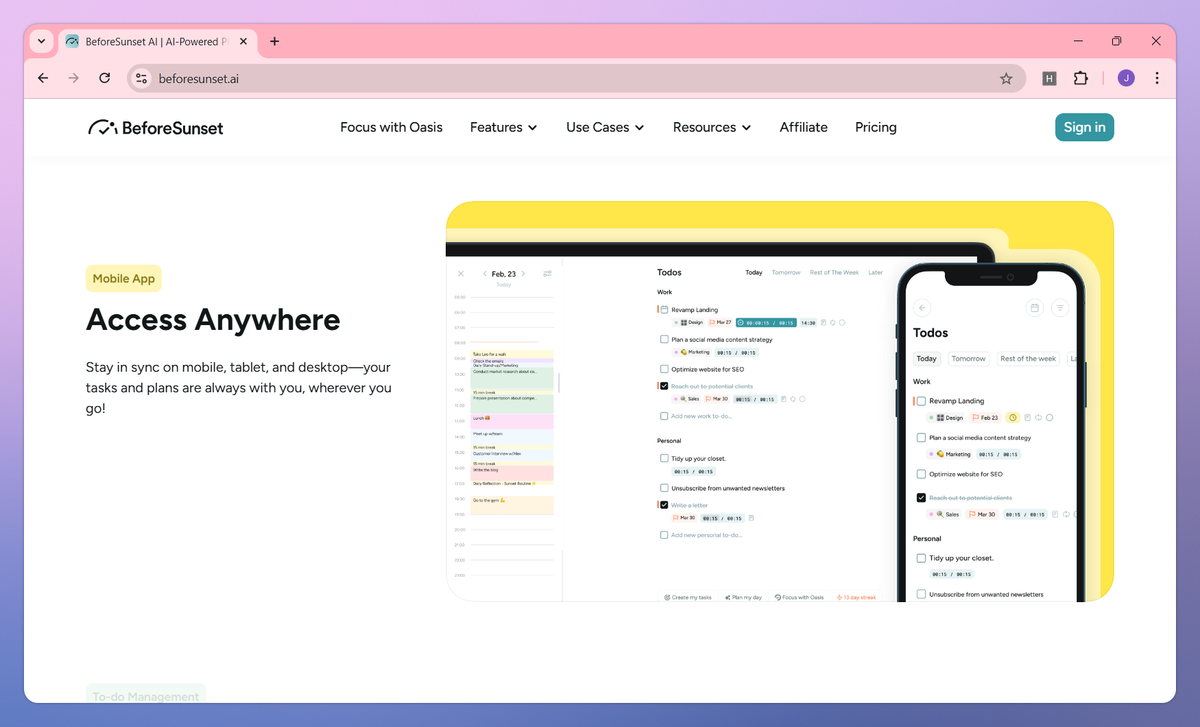Select Rest of The Week in desktop Todos

(x=834, y=272)
